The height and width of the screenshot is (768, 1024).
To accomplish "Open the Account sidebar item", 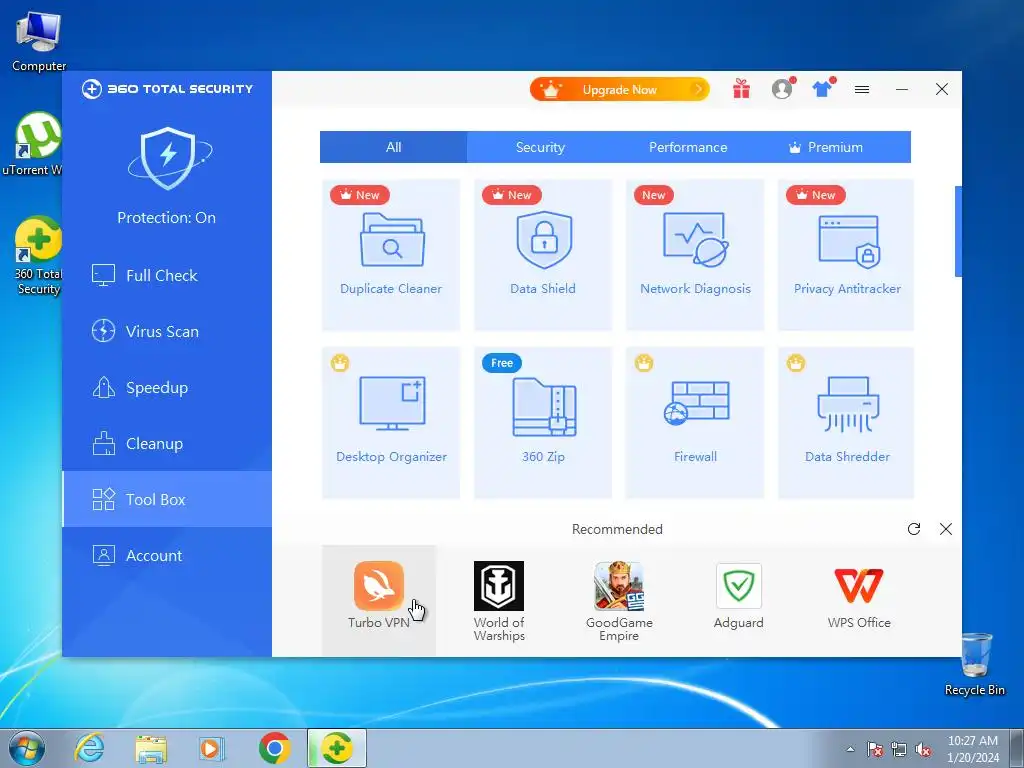I will 167,556.
